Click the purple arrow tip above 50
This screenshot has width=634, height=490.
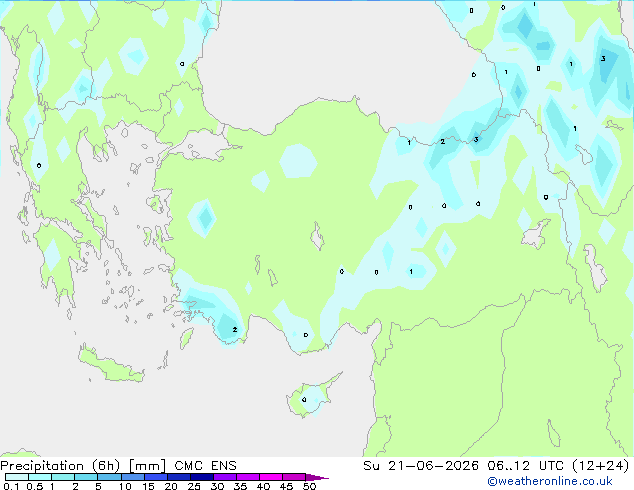tap(317, 477)
